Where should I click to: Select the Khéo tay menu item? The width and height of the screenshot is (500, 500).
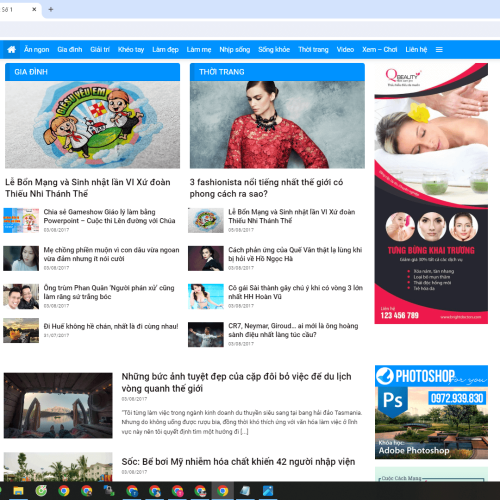[131, 50]
